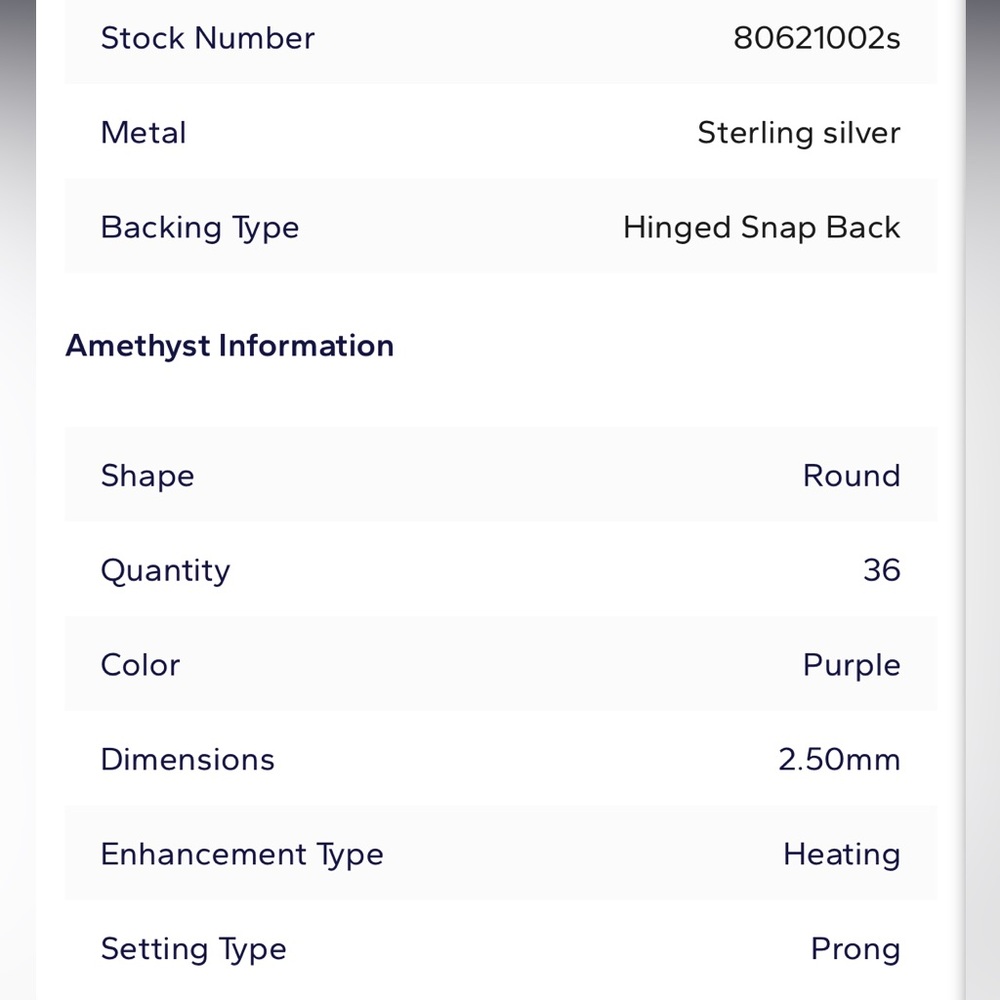
Task: Select the stock number 80621002s value
Action: [816, 38]
